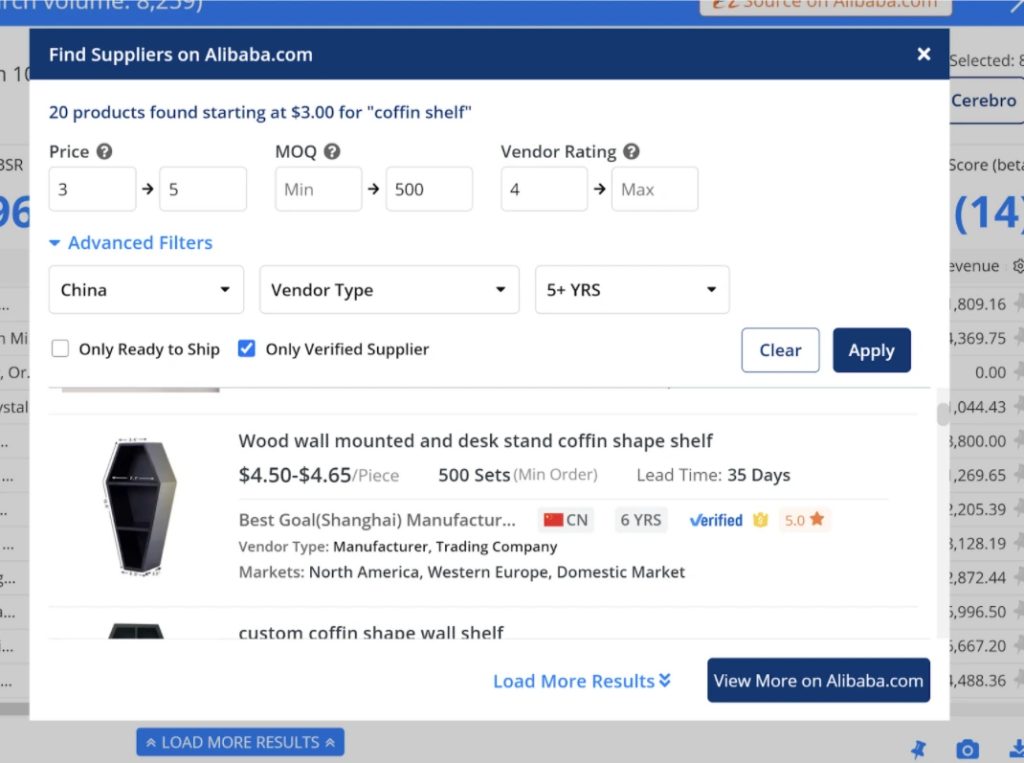Click the CN flag badge on the supplier row
This screenshot has width=1024, height=763.
tap(564, 520)
